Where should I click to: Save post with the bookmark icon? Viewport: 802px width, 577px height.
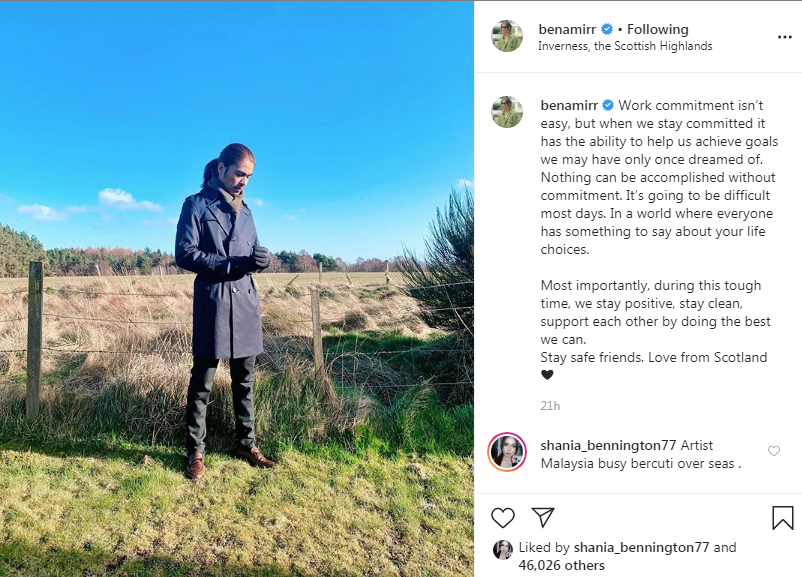pos(783,518)
